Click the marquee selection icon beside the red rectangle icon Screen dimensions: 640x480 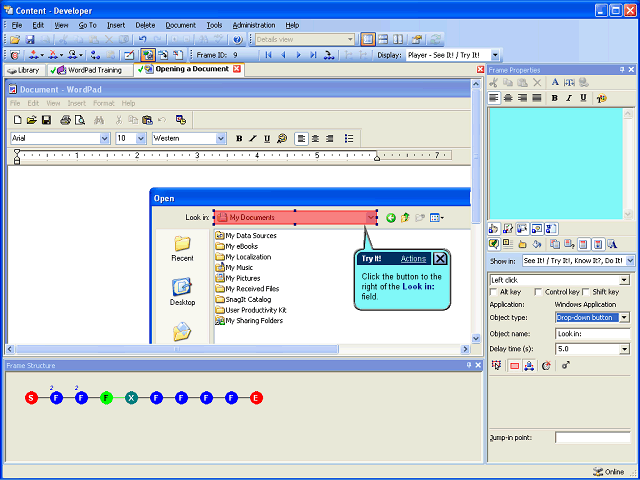coord(496,365)
